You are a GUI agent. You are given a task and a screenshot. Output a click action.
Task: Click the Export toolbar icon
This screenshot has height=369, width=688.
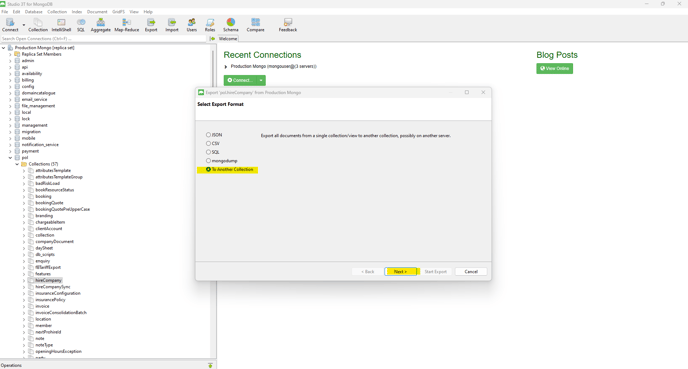(151, 25)
